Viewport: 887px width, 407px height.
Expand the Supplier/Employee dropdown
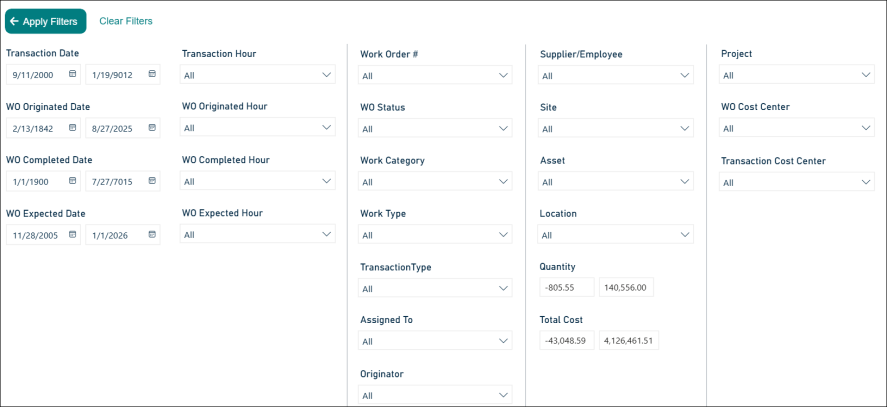tap(615, 75)
